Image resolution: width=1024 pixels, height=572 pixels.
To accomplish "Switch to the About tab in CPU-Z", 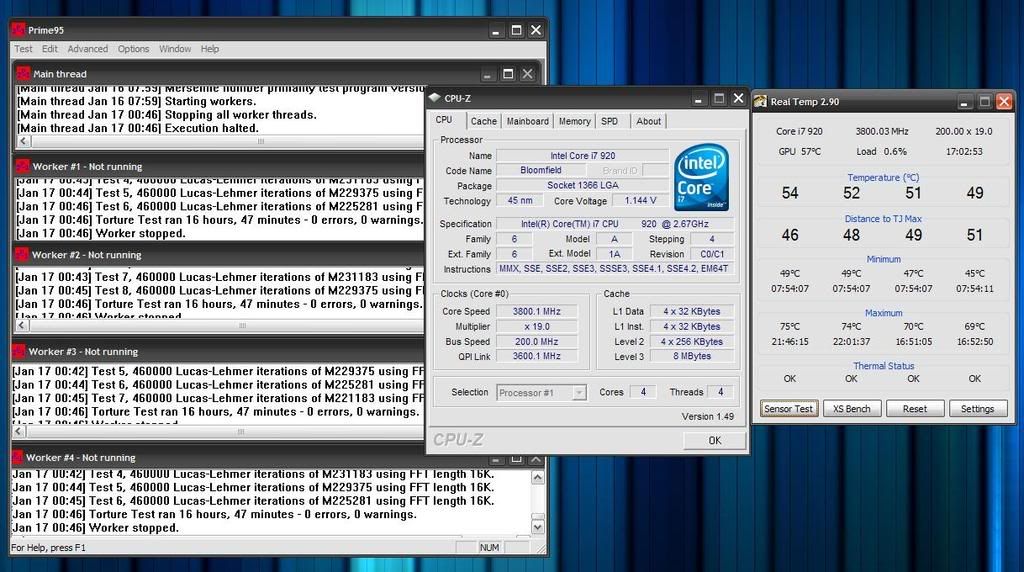I will pyautogui.click(x=648, y=121).
